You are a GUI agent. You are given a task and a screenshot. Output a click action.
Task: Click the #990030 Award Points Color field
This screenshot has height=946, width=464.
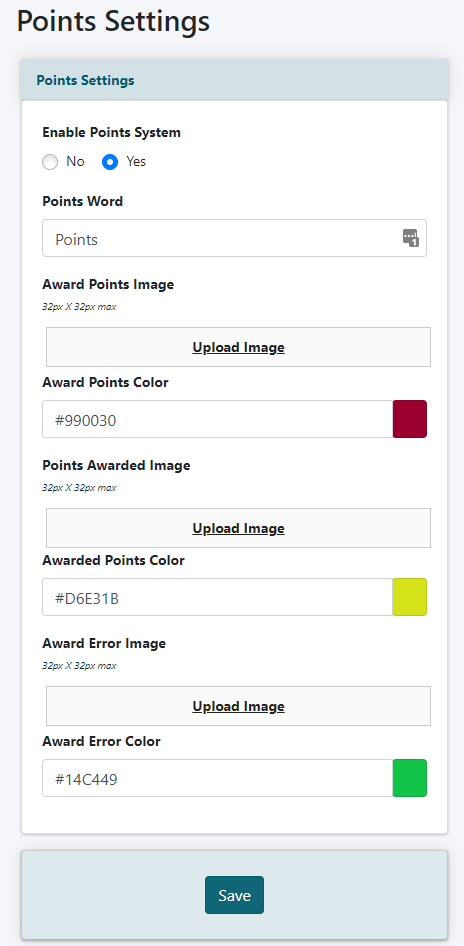pos(217,419)
